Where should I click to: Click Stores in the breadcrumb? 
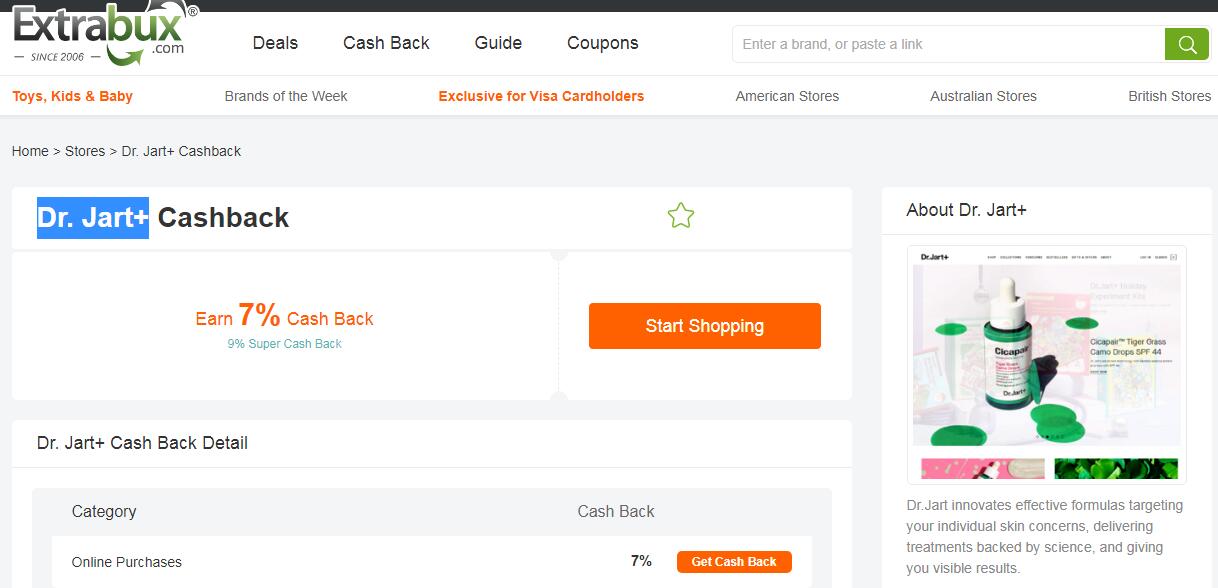click(x=85, y=151)
